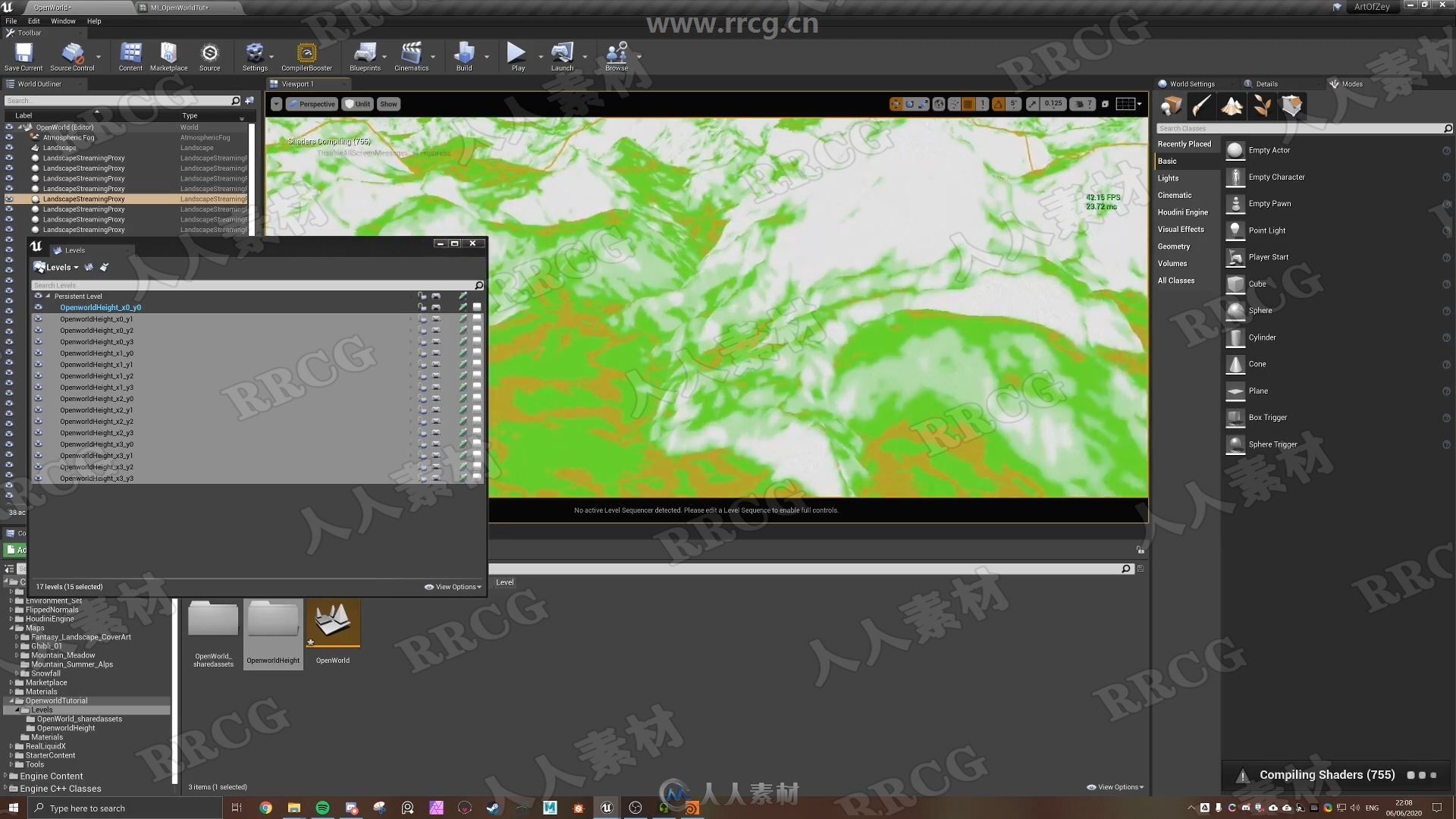Click the Play button to simulate
This screenshot has width=1456, height=819.
pos(516,55)
